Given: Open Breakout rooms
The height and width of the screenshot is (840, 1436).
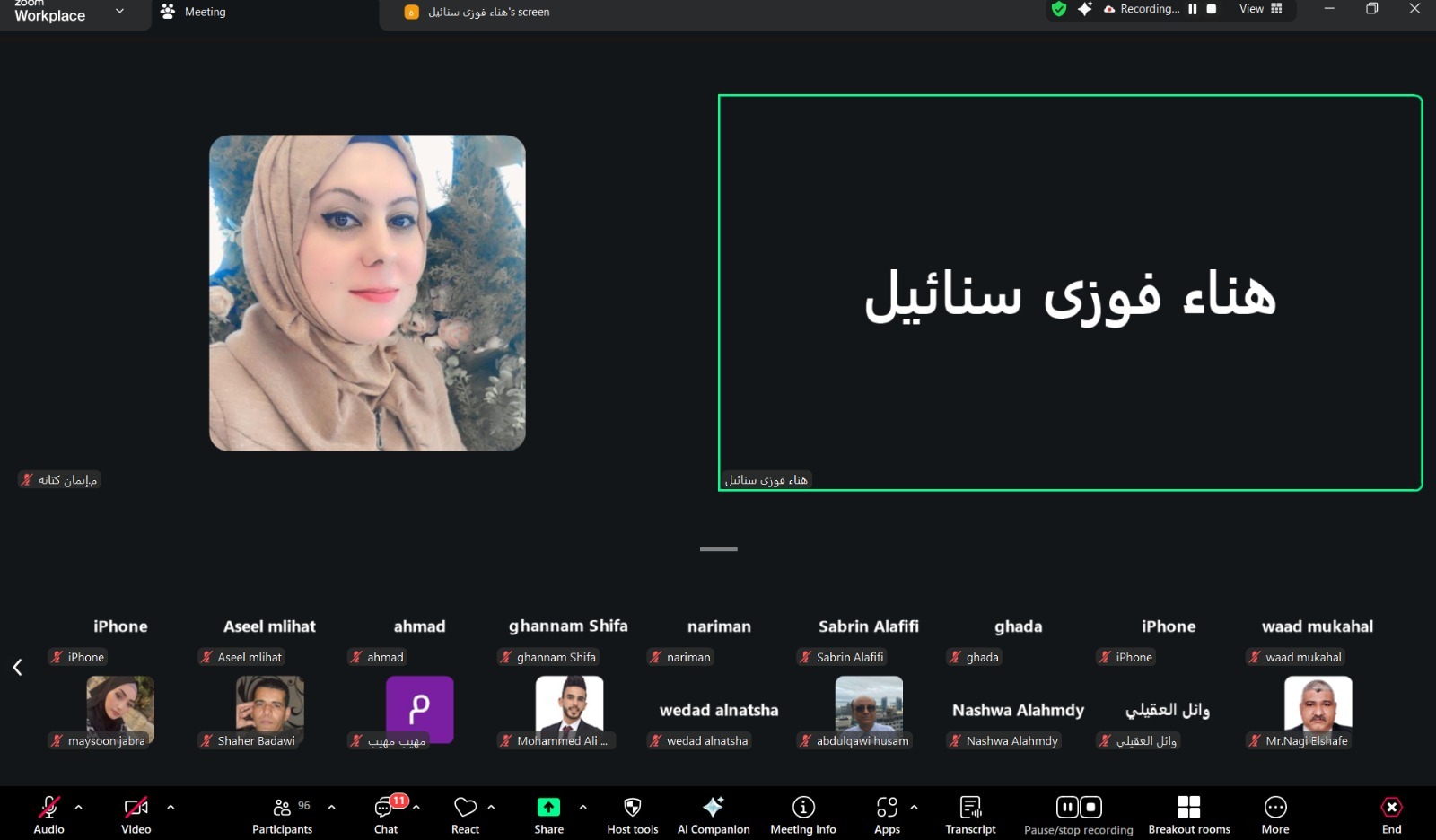Looking at the screenshot, I should [x=1188, y=815].
